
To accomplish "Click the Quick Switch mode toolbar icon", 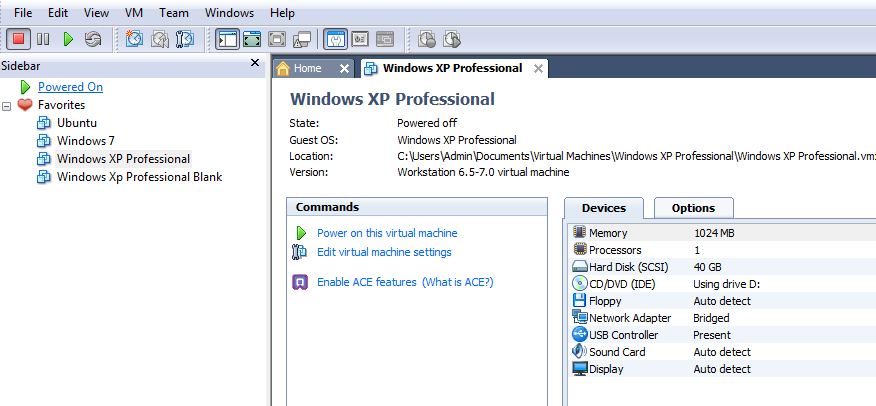I will (x=252, y=39).
